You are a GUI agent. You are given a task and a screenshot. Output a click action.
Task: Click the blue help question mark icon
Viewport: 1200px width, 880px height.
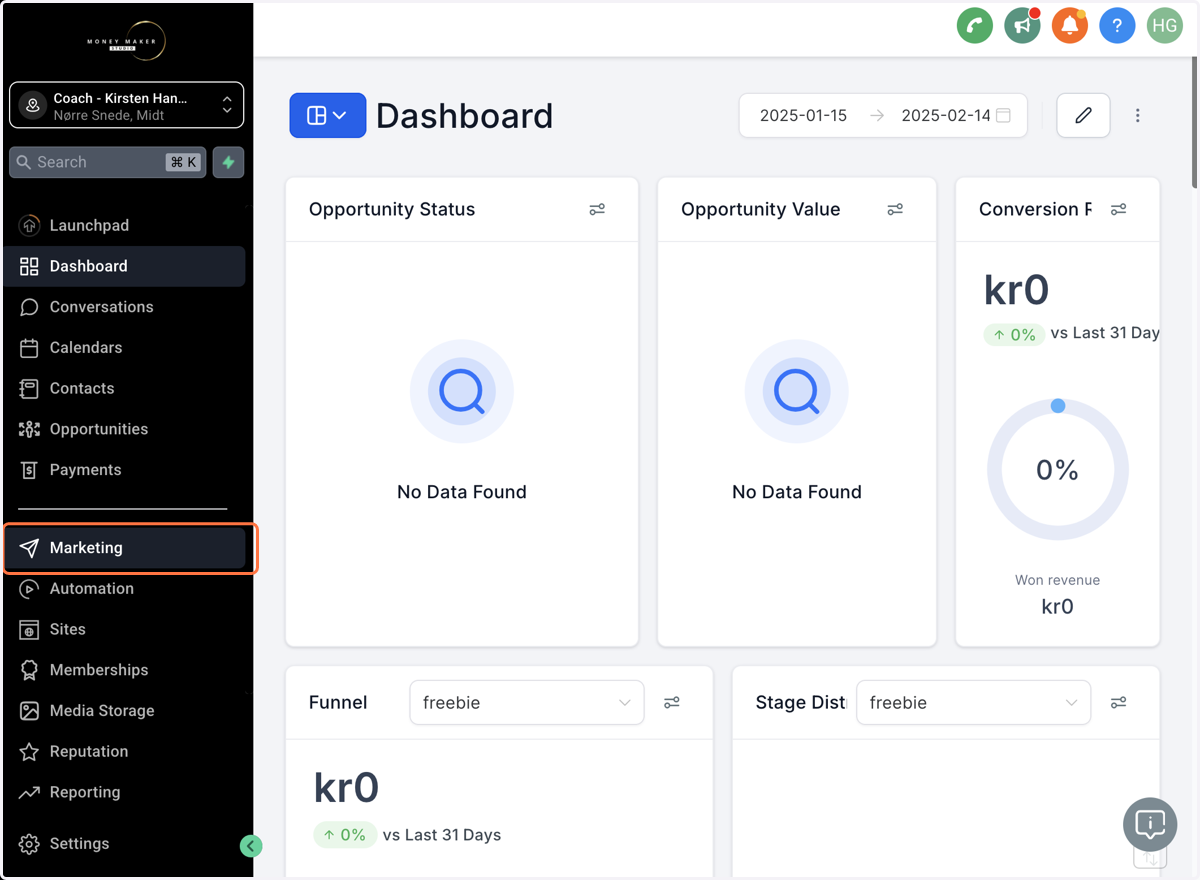point(1117,26)
